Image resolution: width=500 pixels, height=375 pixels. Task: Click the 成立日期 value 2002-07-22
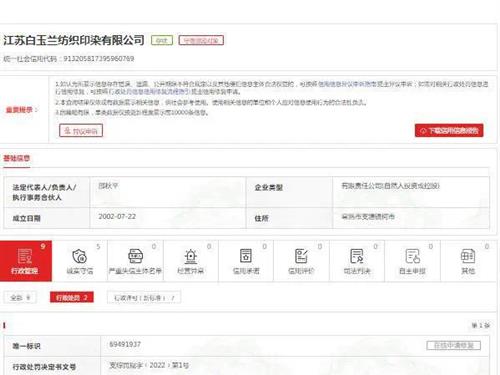(117, 216)
